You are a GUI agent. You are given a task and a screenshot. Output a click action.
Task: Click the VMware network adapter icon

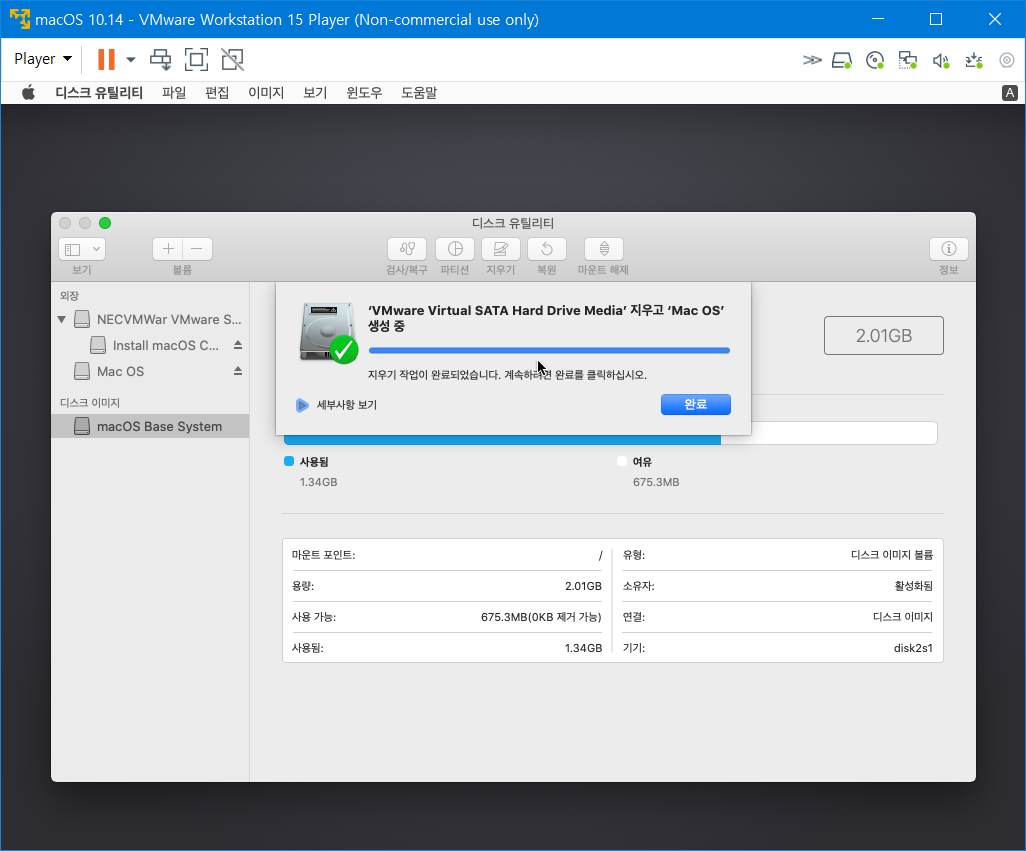tap(908, 60)
